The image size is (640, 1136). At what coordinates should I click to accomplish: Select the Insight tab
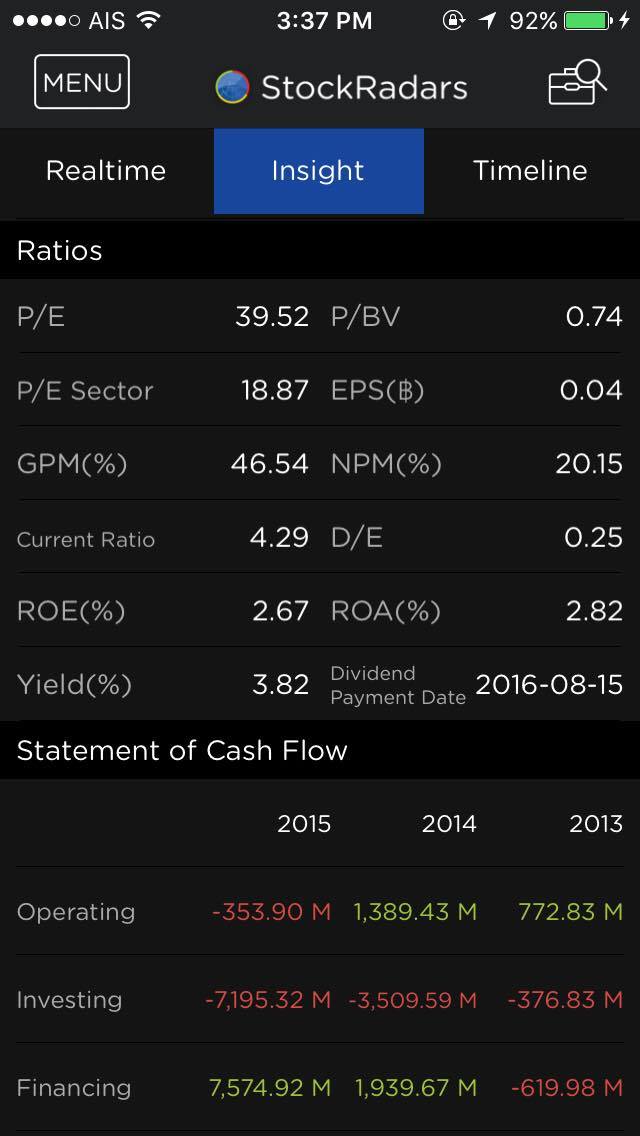pyautogui.click(x=318, y=170)
